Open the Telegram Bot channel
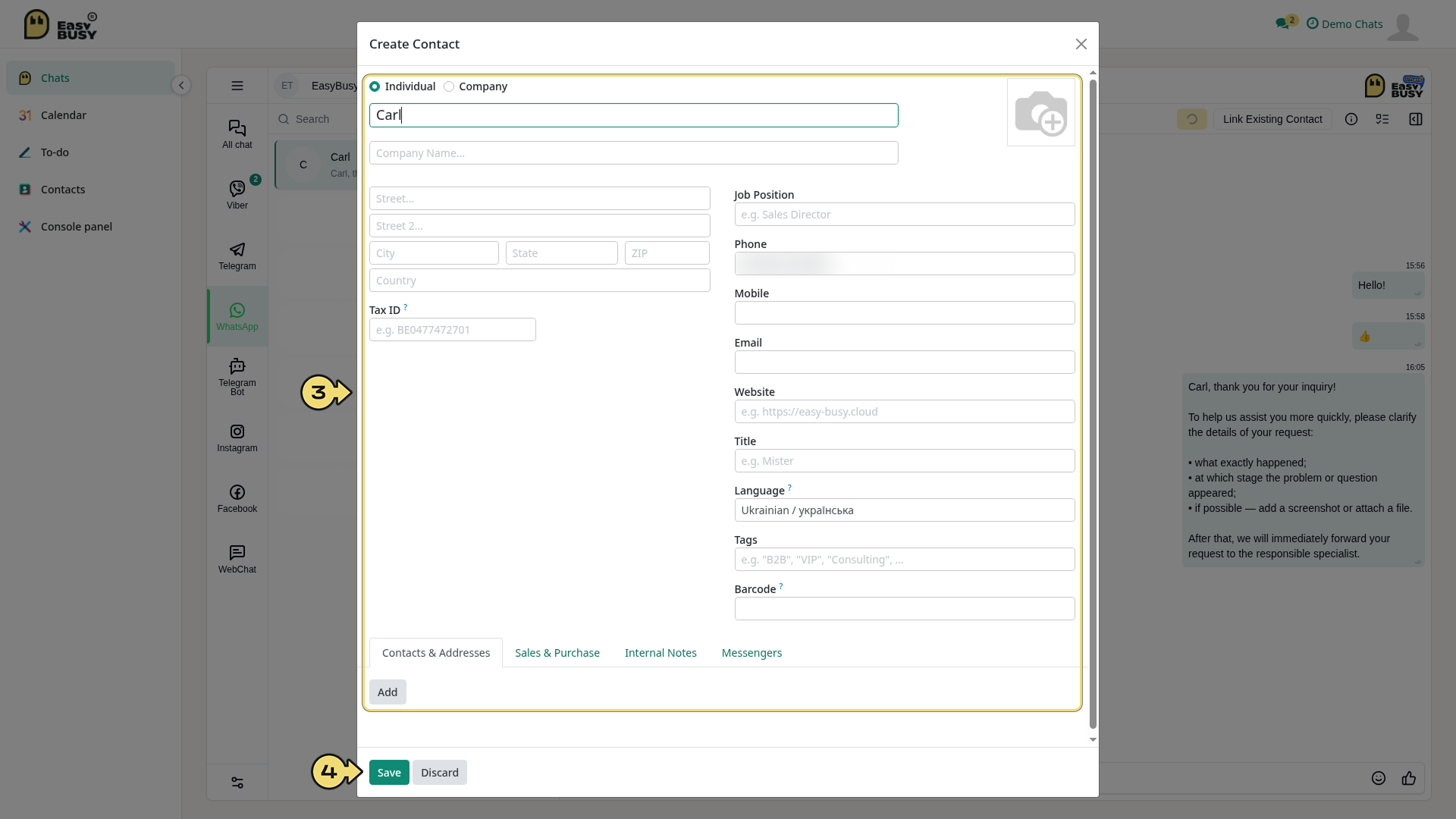The width and height of the screenshot is (1456, 819). pyautogui.click(x=237, y=377)
